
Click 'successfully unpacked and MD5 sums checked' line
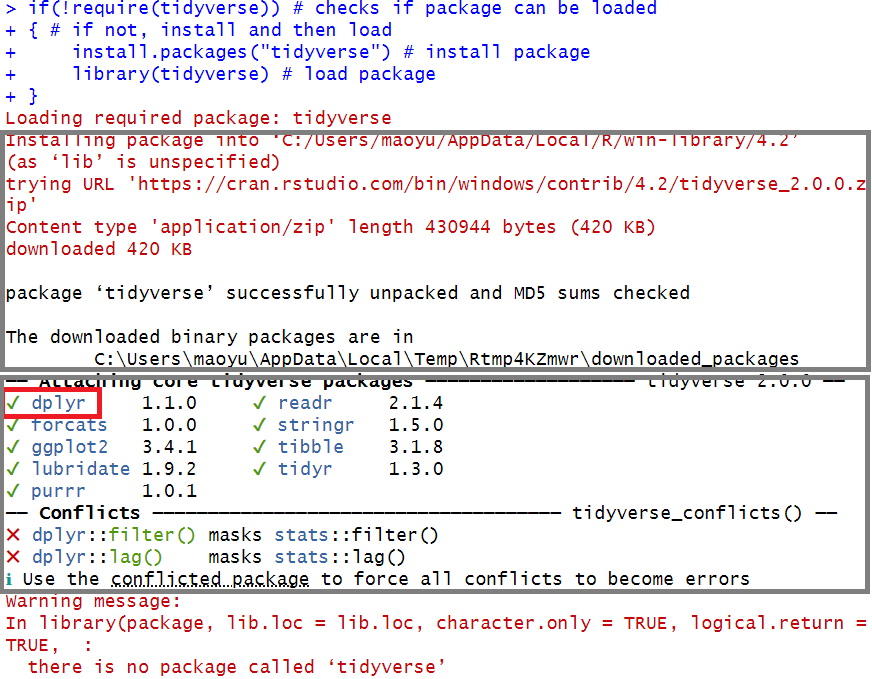(x=348, y=293)
